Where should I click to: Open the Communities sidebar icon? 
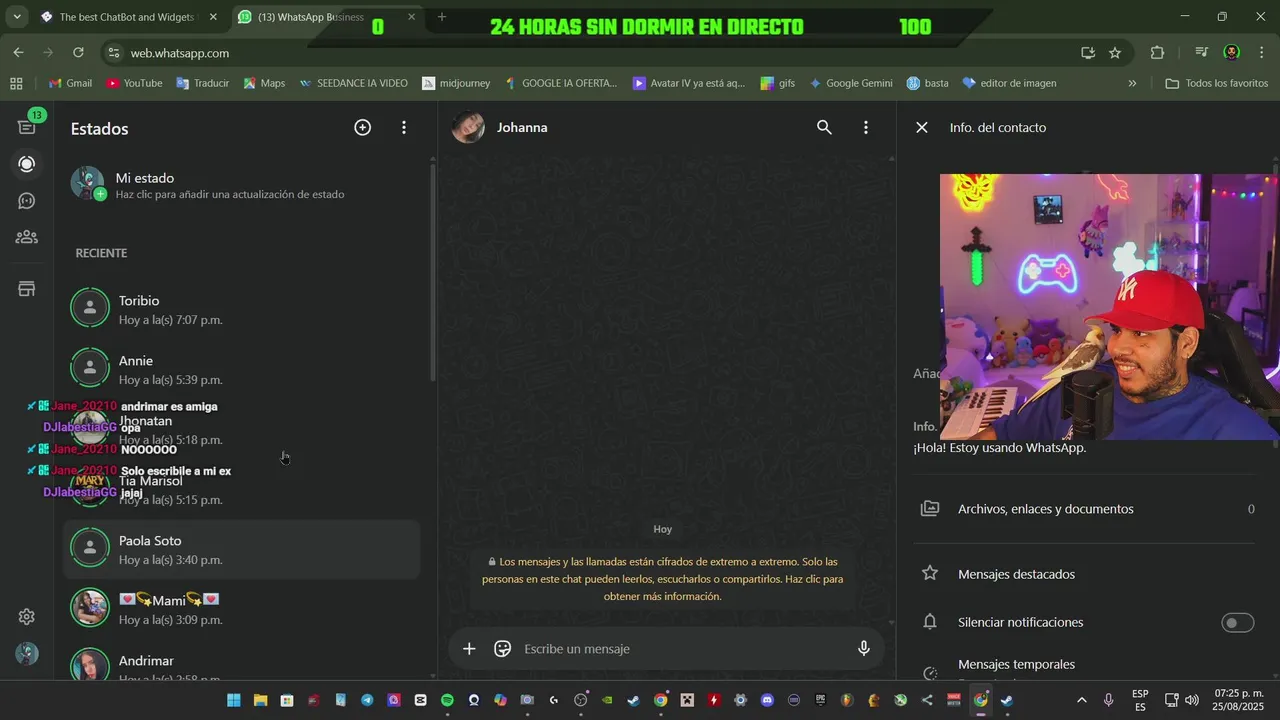coord(27,237)
